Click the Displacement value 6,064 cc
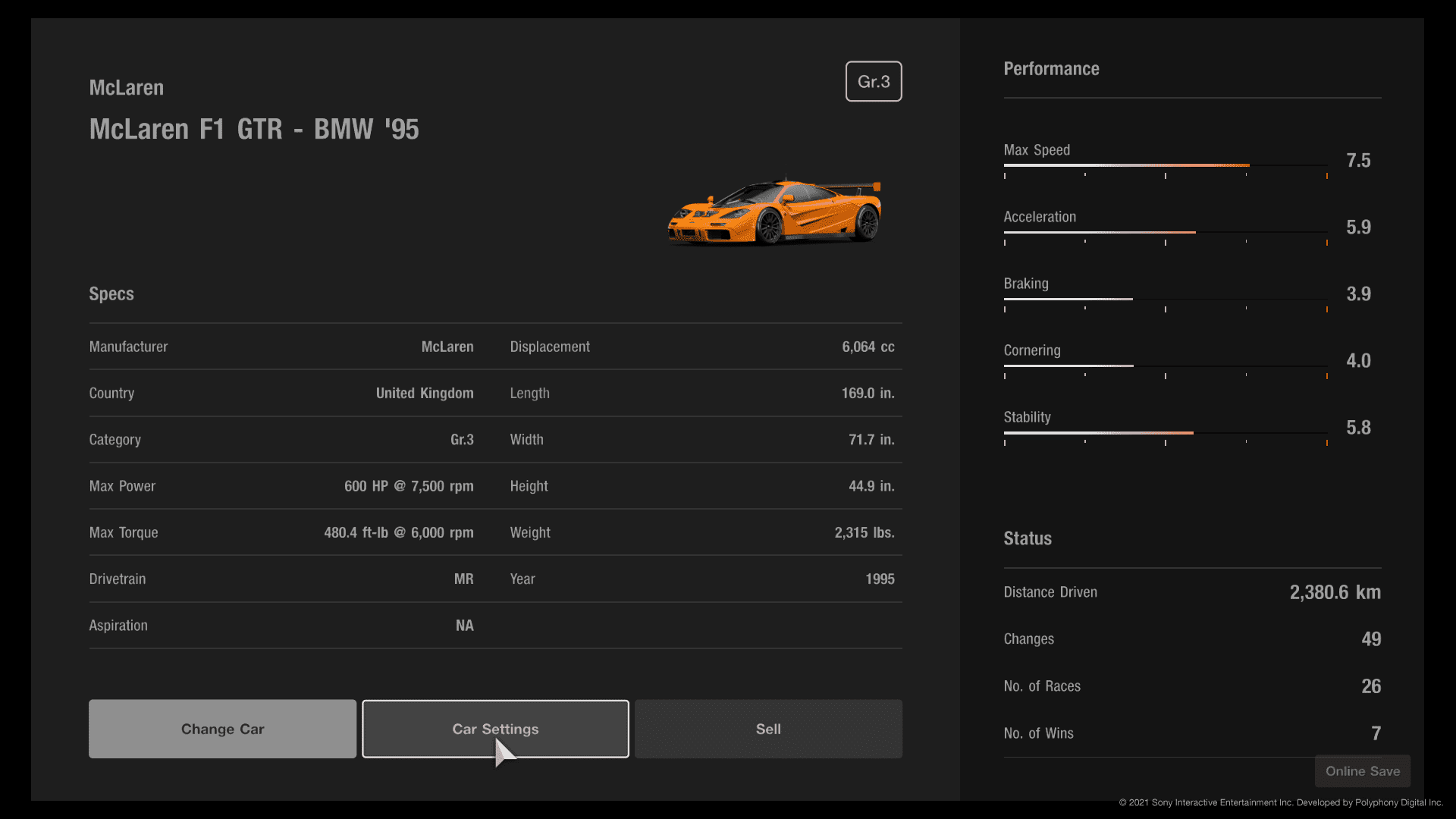Viewport: 1456px width, 819px height. [868, 347]
